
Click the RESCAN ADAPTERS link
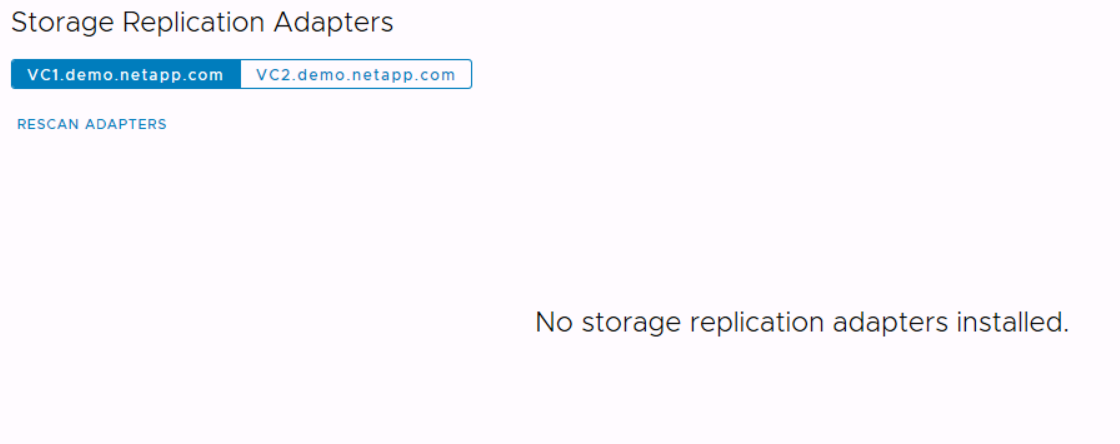[x=92, y=124]
